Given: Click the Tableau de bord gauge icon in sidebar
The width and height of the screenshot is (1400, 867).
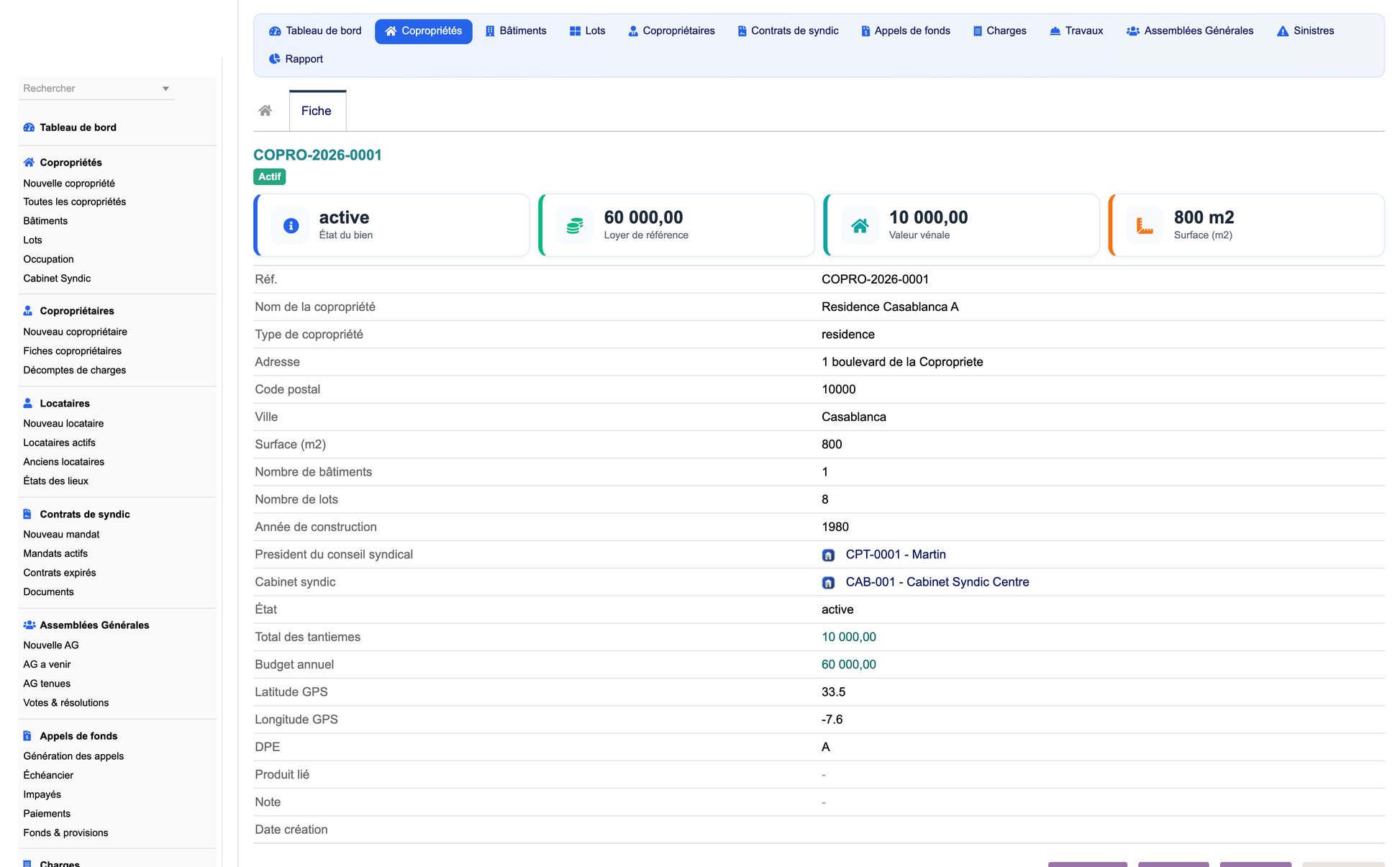Looking at the screenshot, I should [x=29, y=127].
